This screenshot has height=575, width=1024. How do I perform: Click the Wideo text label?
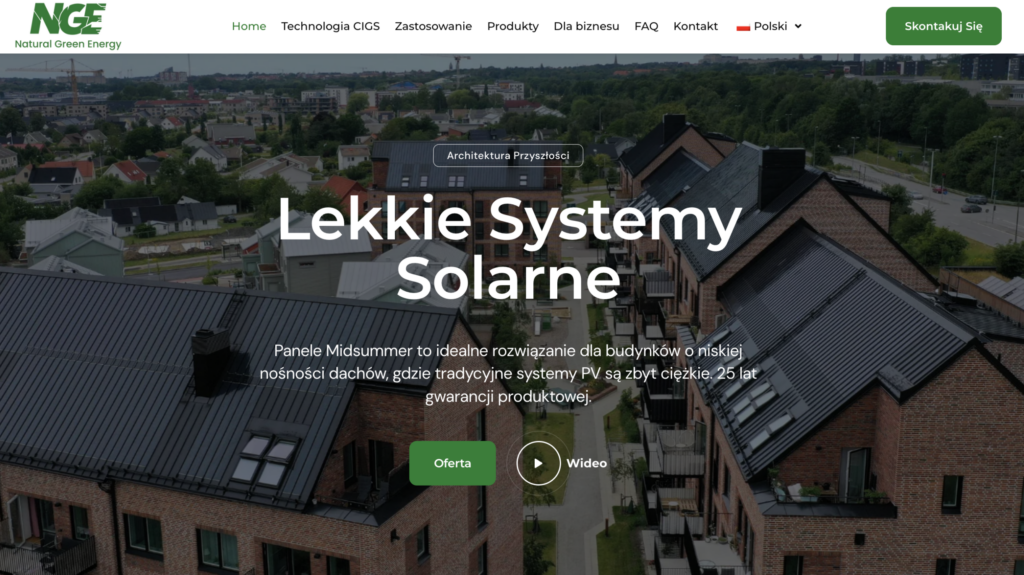click(586, 463)
